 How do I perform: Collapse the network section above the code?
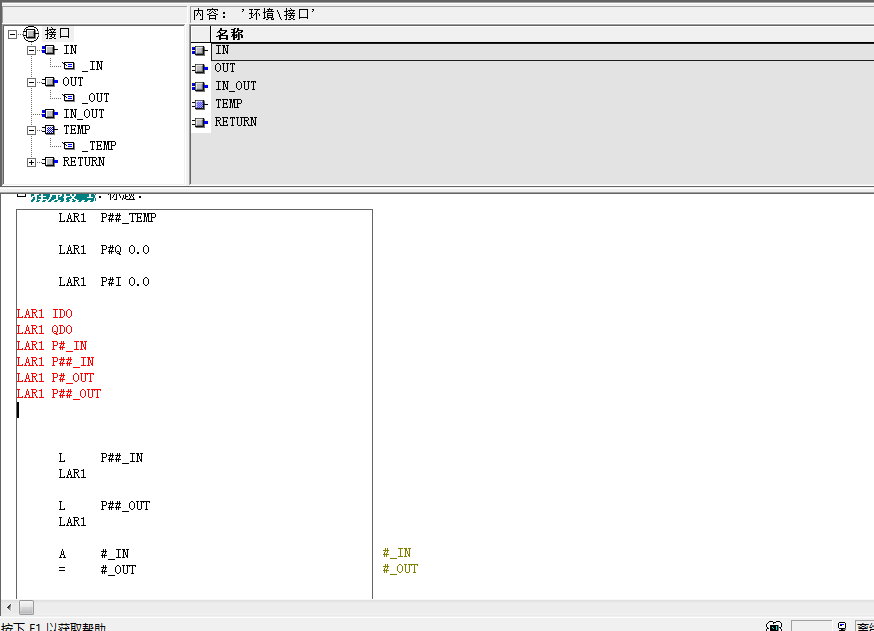21,195
